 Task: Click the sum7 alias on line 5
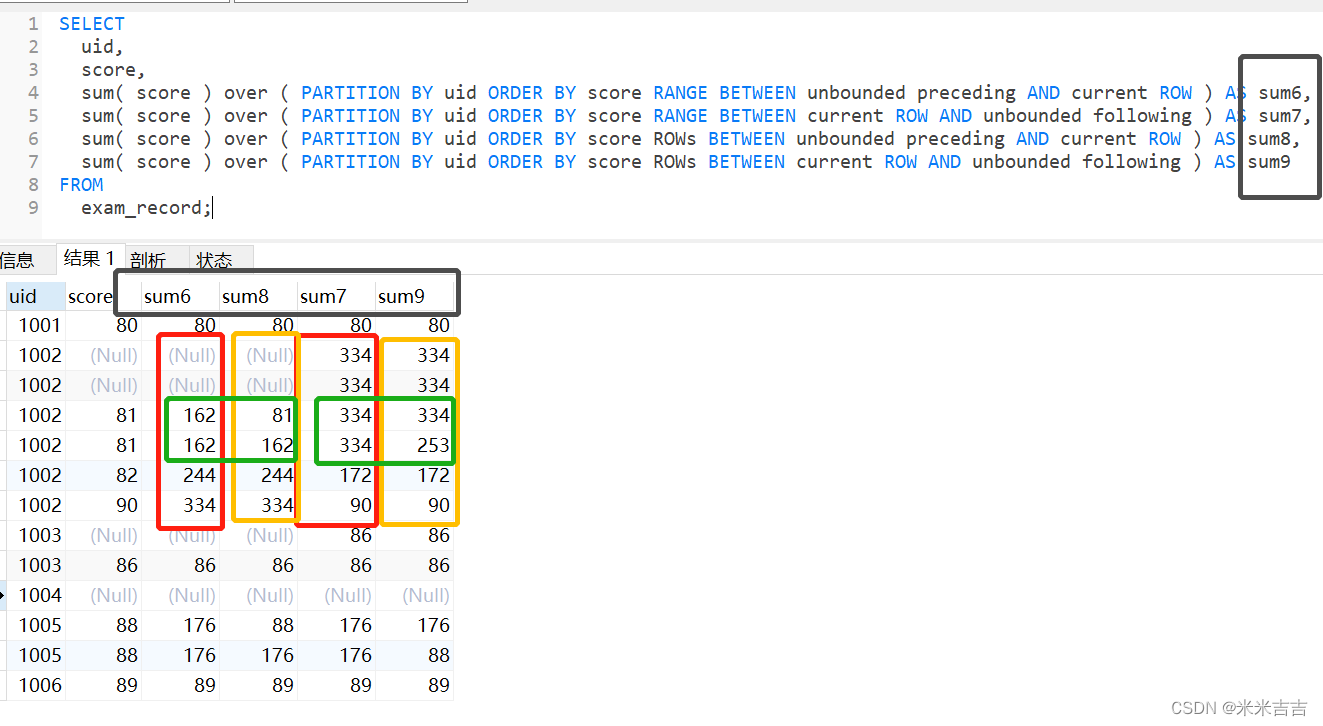(x=1280, y=116)
